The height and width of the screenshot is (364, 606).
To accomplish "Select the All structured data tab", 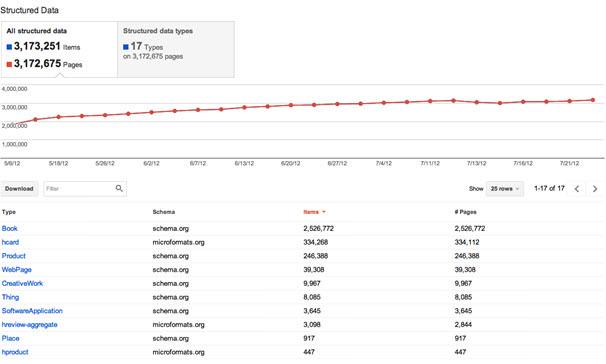I will click(x=59, y=49).
